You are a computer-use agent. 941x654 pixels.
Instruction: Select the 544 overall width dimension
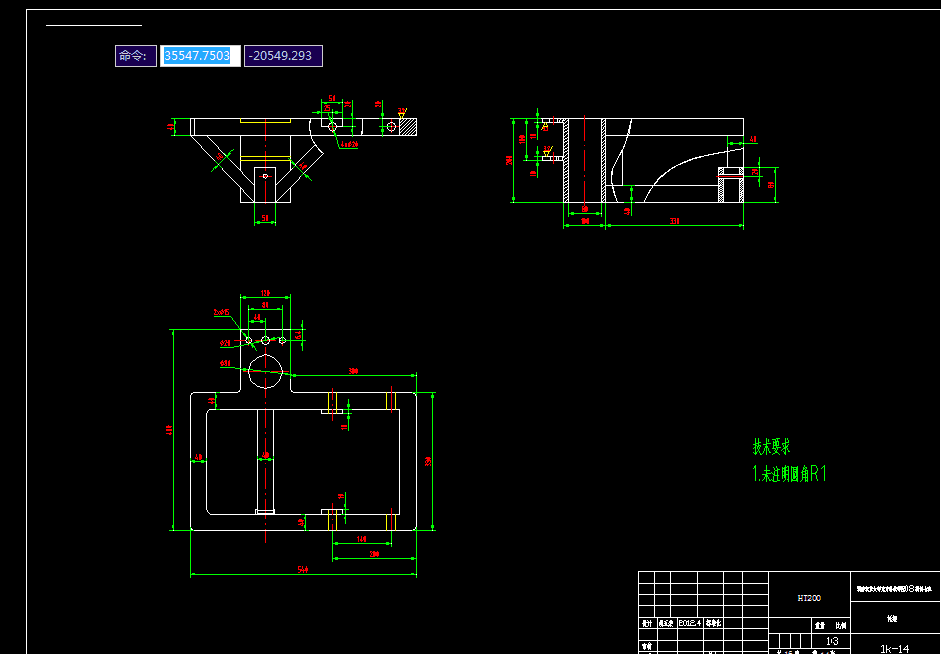click(x=302, y=569)
